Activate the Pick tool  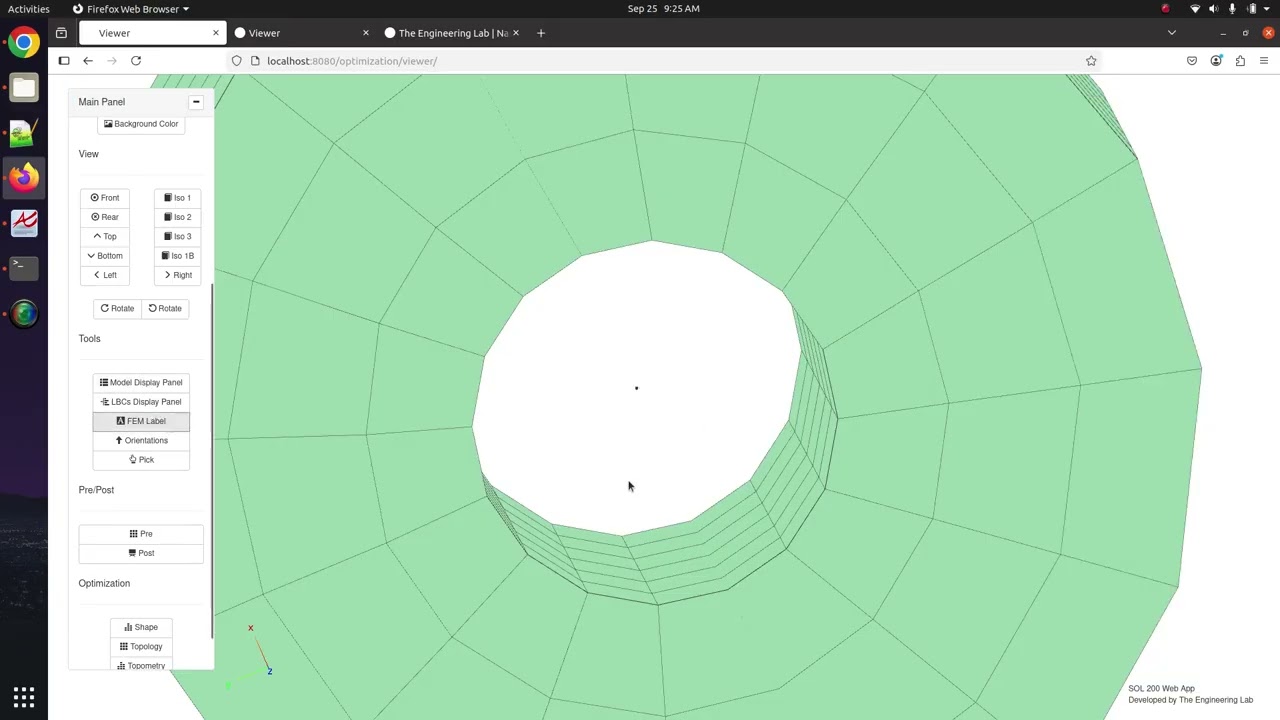pos(141,460)
